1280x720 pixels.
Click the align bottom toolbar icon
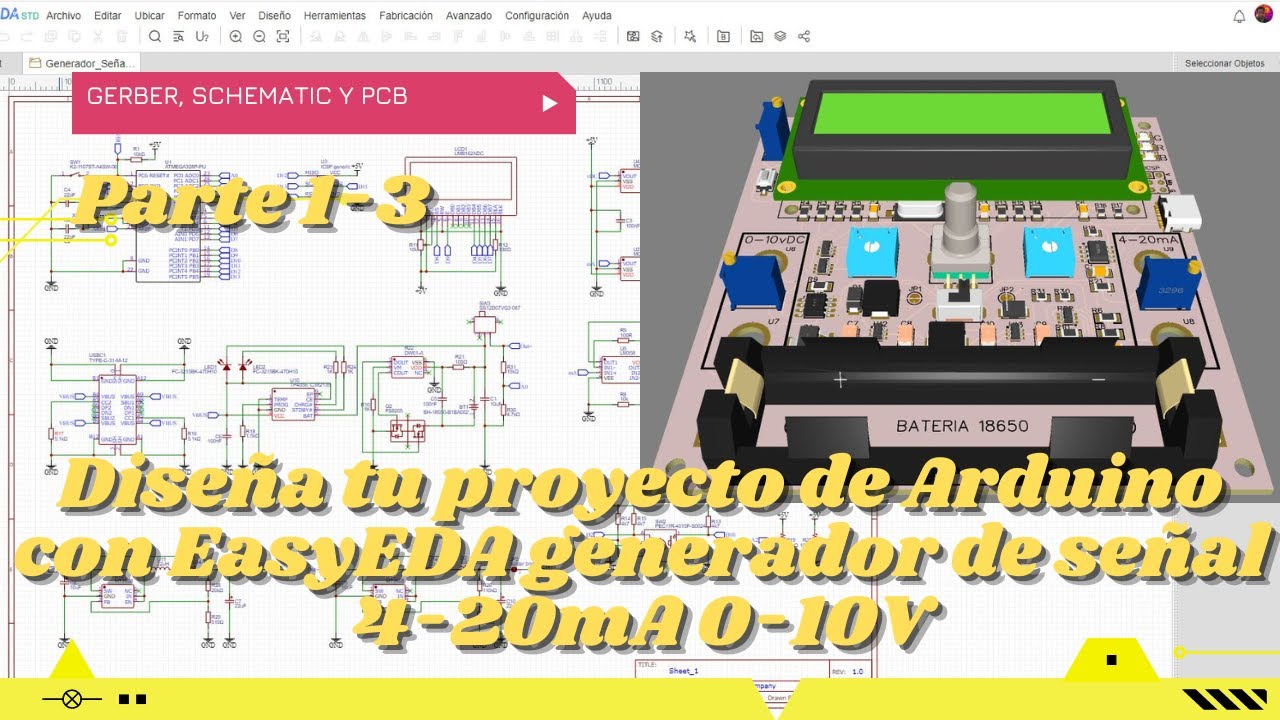coord(484,36)
